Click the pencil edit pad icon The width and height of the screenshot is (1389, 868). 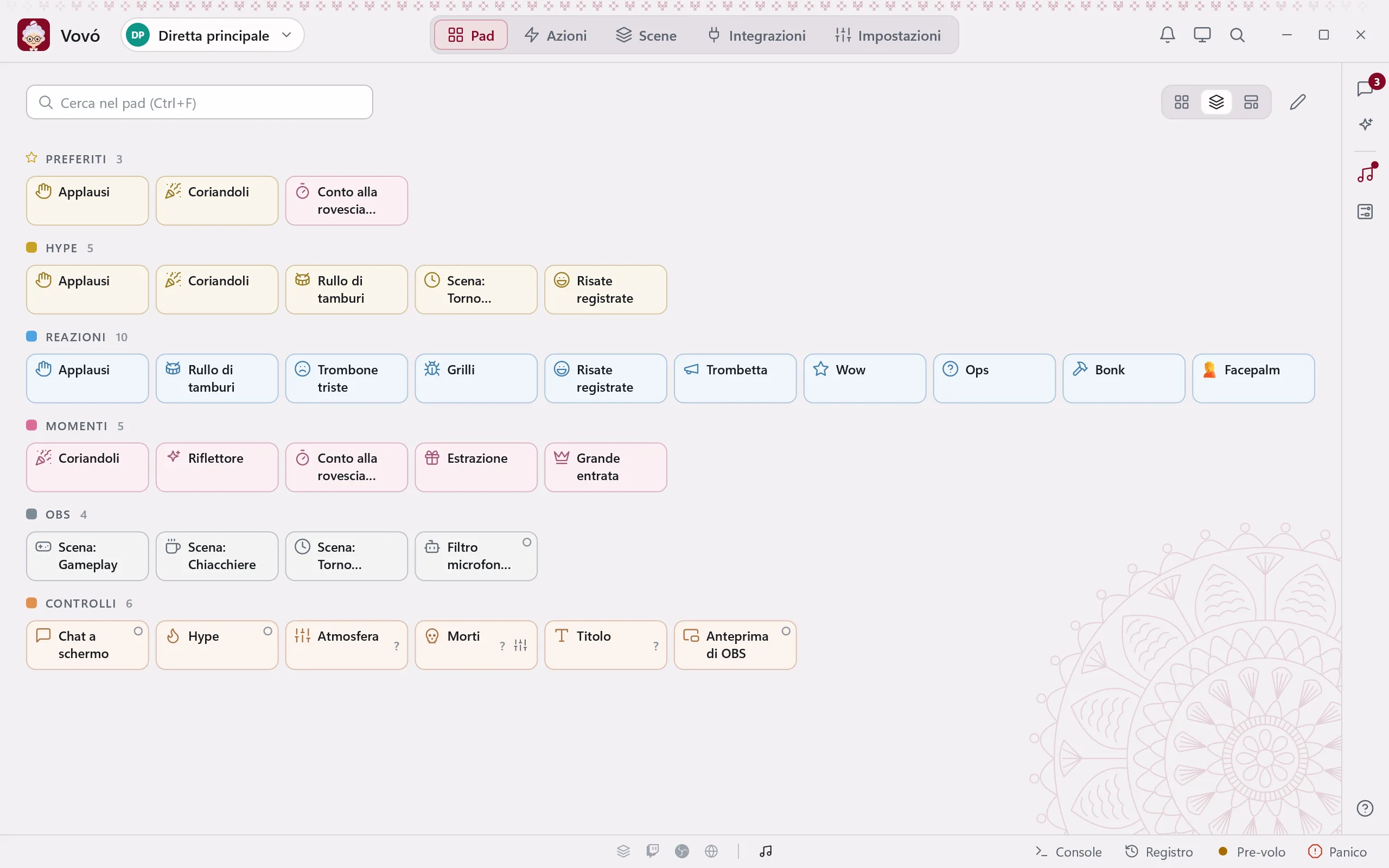point(1297,102)
